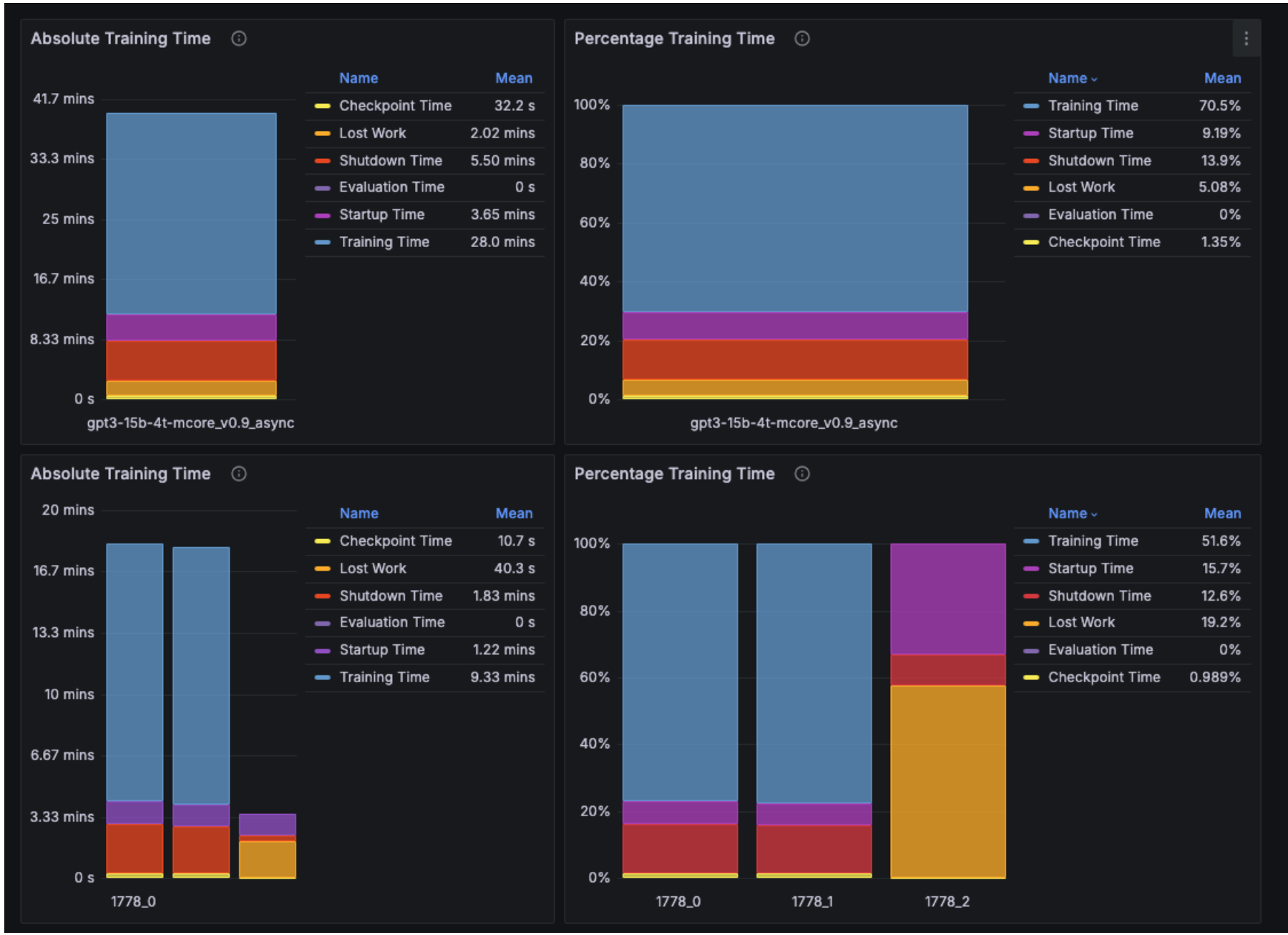Click yellow Checkpoint Time series icon showing 32.2 s
Image resolution: width=1288 pixels, height=935 pixels.
322,107
